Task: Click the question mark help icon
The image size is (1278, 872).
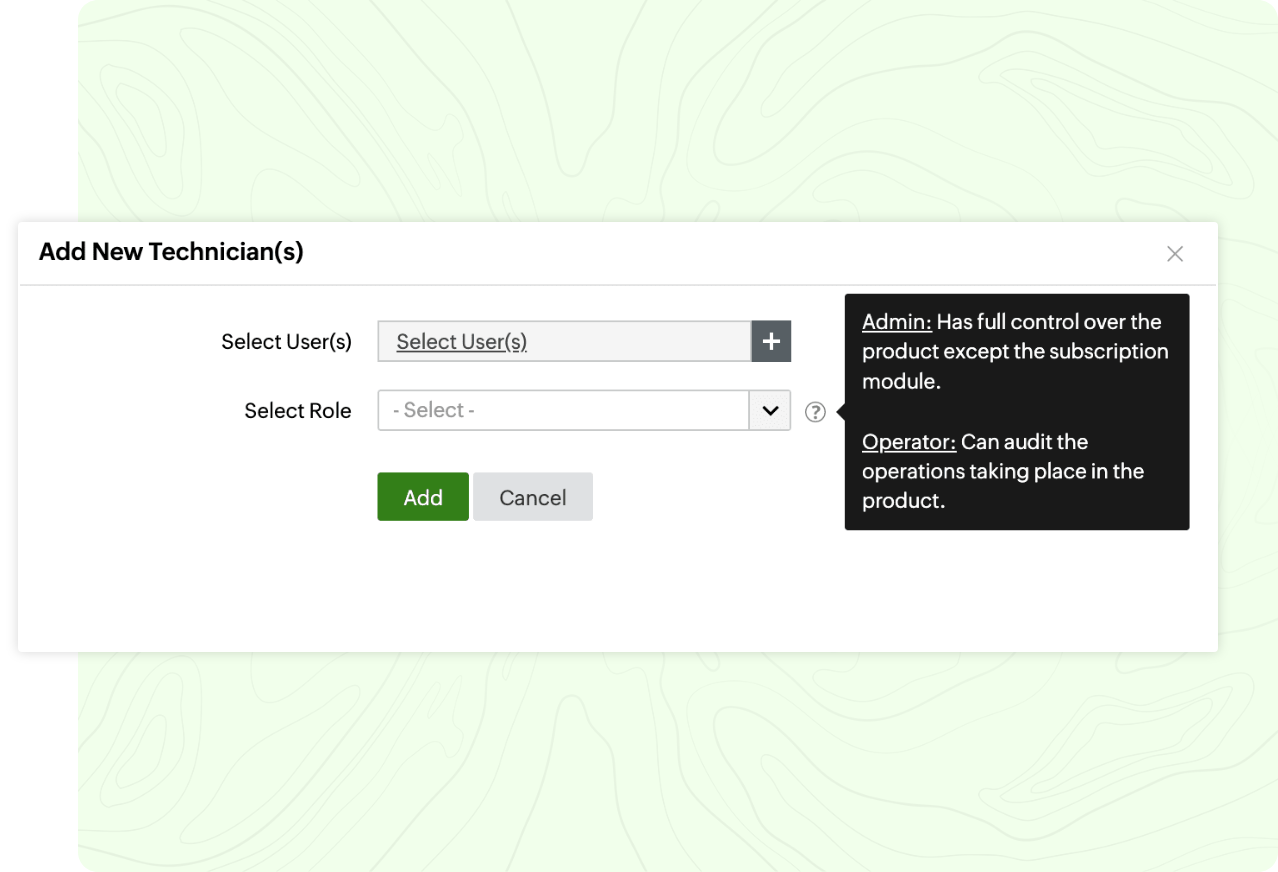Action: (x=815, y=411)
